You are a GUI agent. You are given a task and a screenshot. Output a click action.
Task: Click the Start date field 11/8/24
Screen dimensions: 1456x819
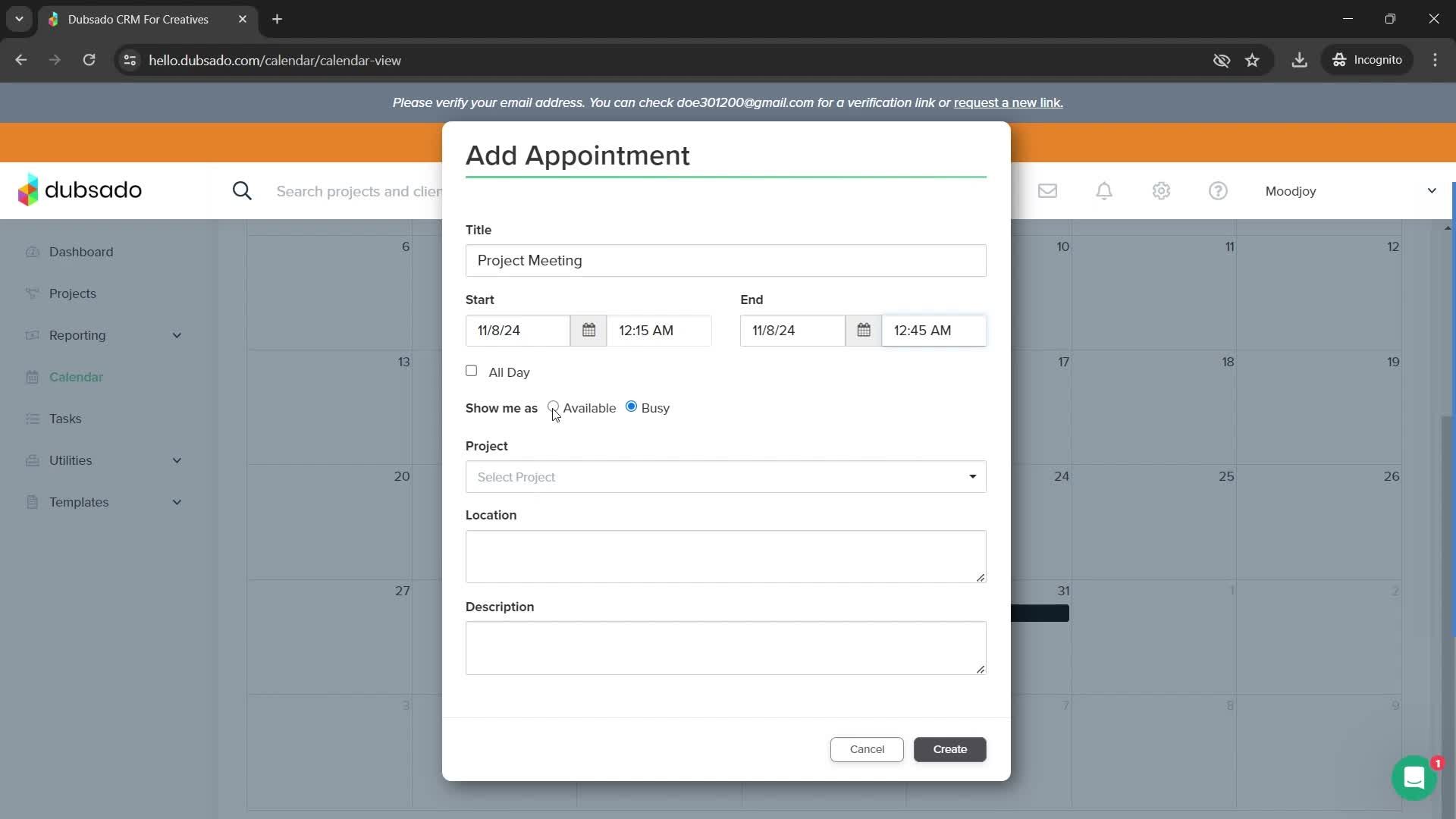point(518,331)
